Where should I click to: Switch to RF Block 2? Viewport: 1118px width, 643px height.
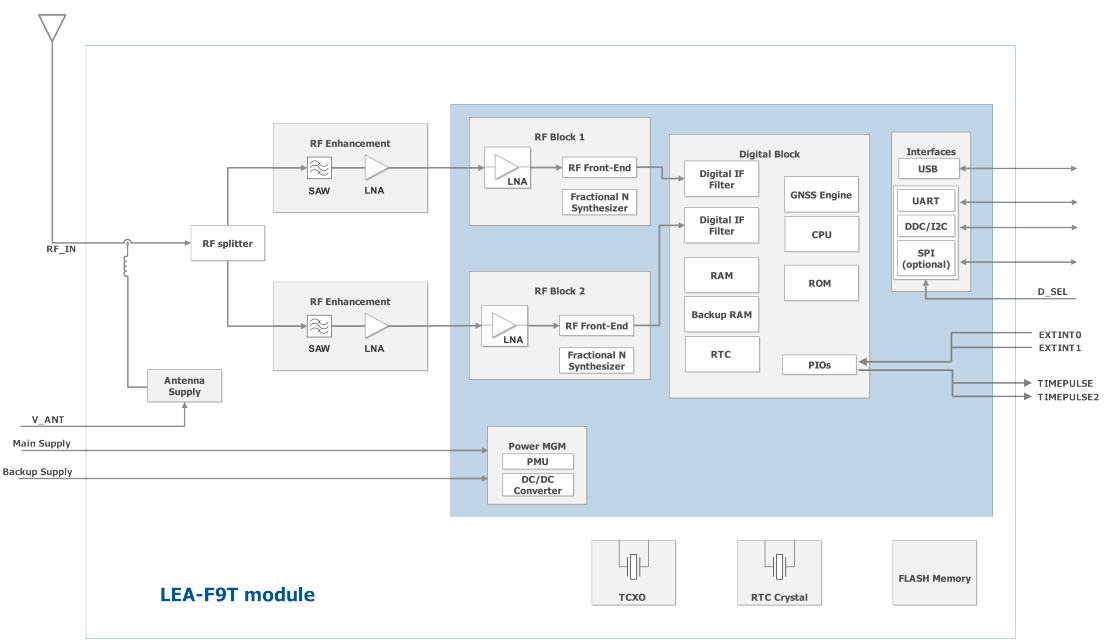pos(559,290)
